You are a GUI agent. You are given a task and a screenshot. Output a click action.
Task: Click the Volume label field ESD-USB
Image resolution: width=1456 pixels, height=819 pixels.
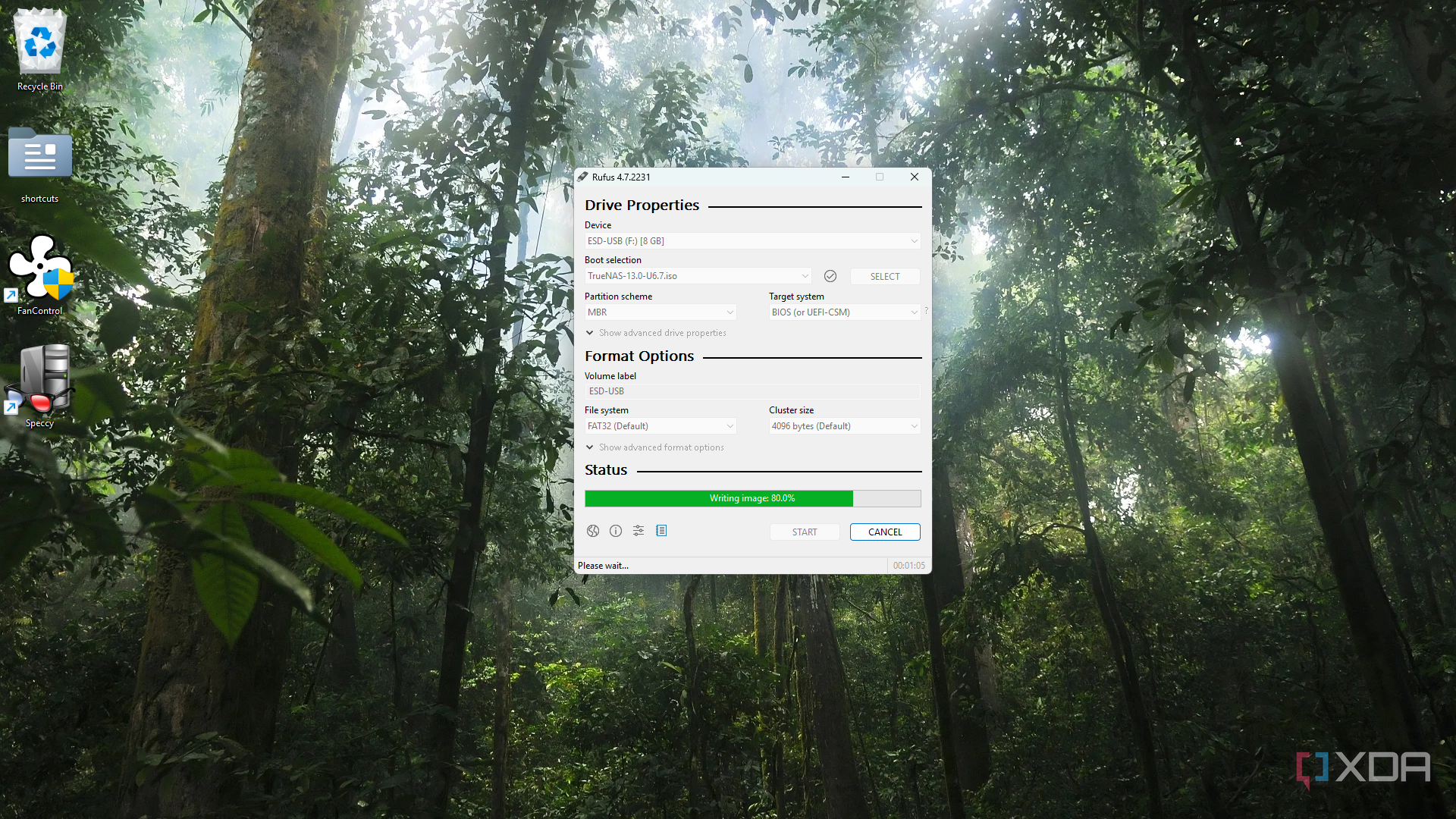point(752,391)
